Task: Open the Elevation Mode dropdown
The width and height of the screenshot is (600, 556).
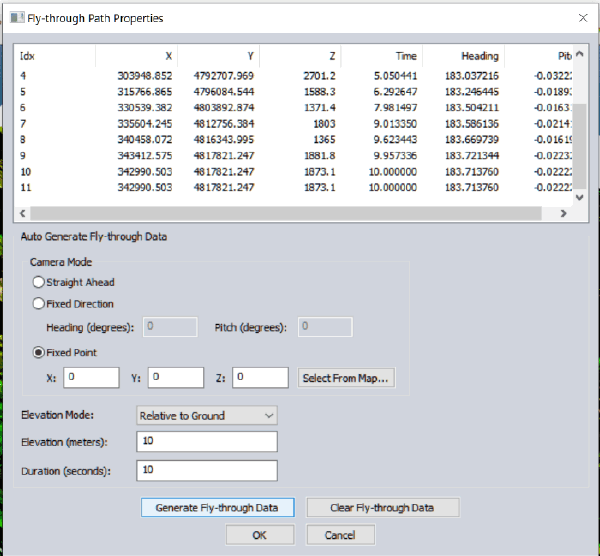Action: click(206, 415)
